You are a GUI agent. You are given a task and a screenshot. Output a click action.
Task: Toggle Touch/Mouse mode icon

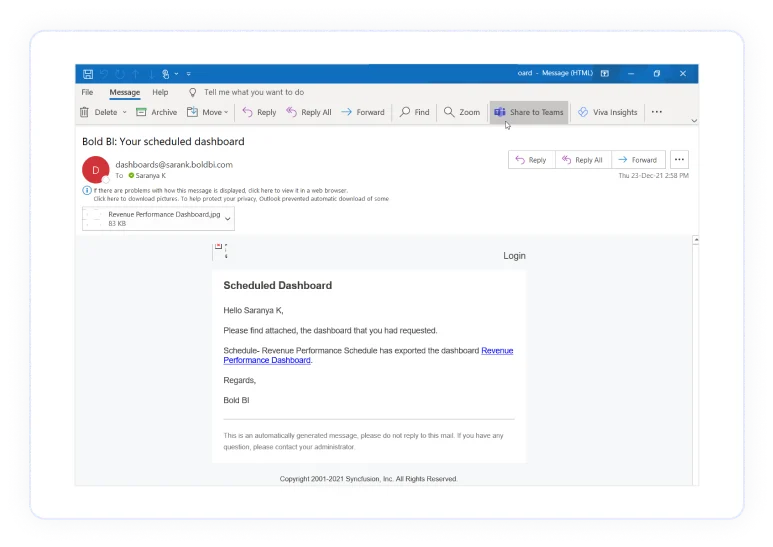(x=166, y=74)
